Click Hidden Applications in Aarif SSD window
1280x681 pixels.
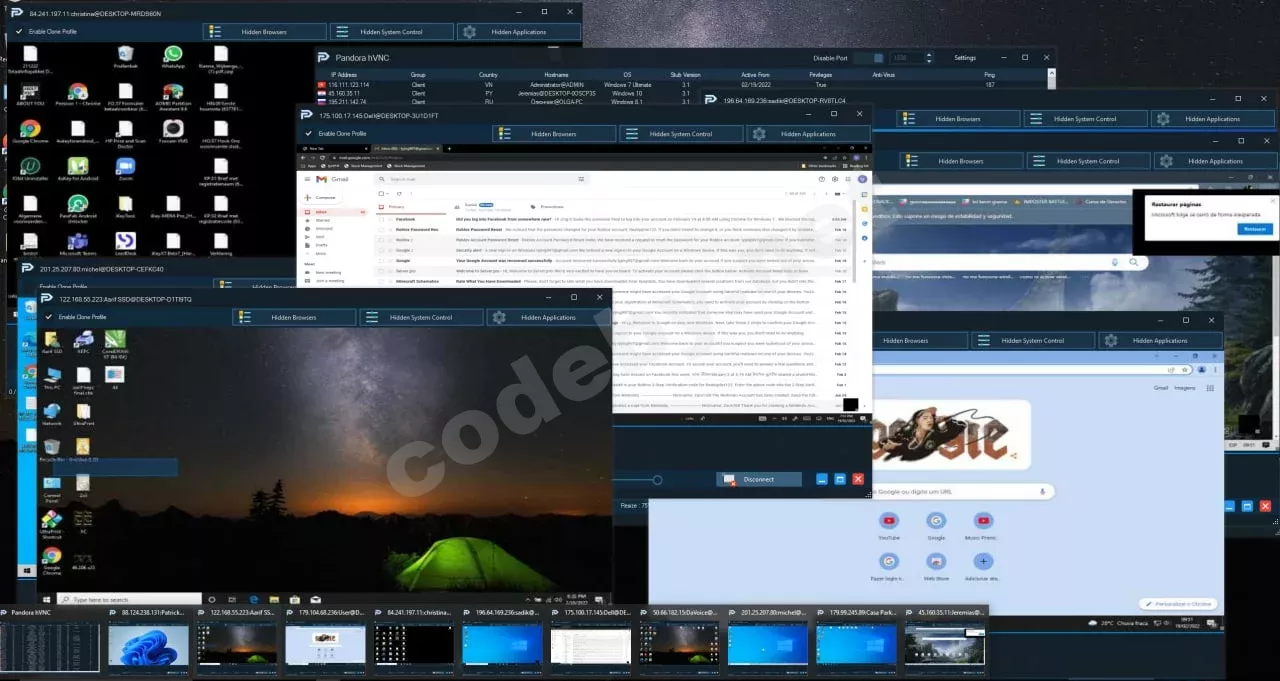point(546,317)
